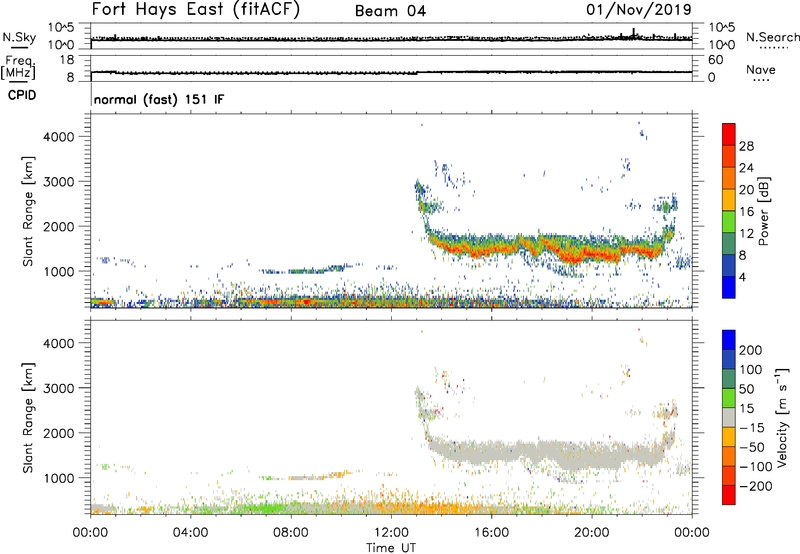Click the '200' tick on velocity scale
This screenshot has height=554, width=800.
pos(751,350)
